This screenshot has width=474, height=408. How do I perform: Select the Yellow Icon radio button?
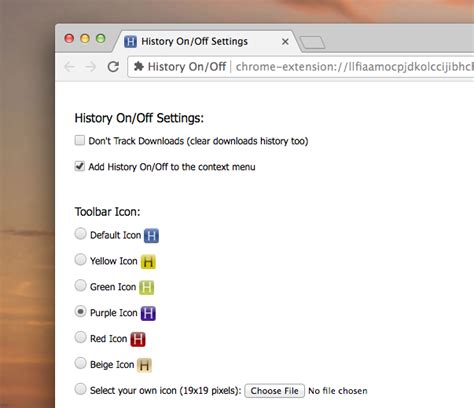click(80, 259)
